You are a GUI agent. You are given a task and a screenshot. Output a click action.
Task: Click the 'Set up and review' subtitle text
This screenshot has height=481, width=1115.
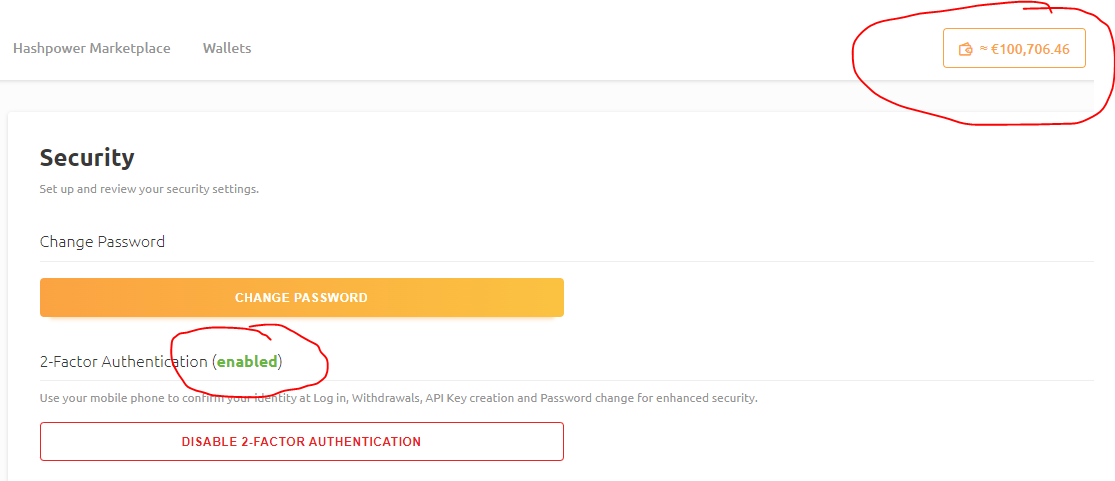[x=149, y=191]
